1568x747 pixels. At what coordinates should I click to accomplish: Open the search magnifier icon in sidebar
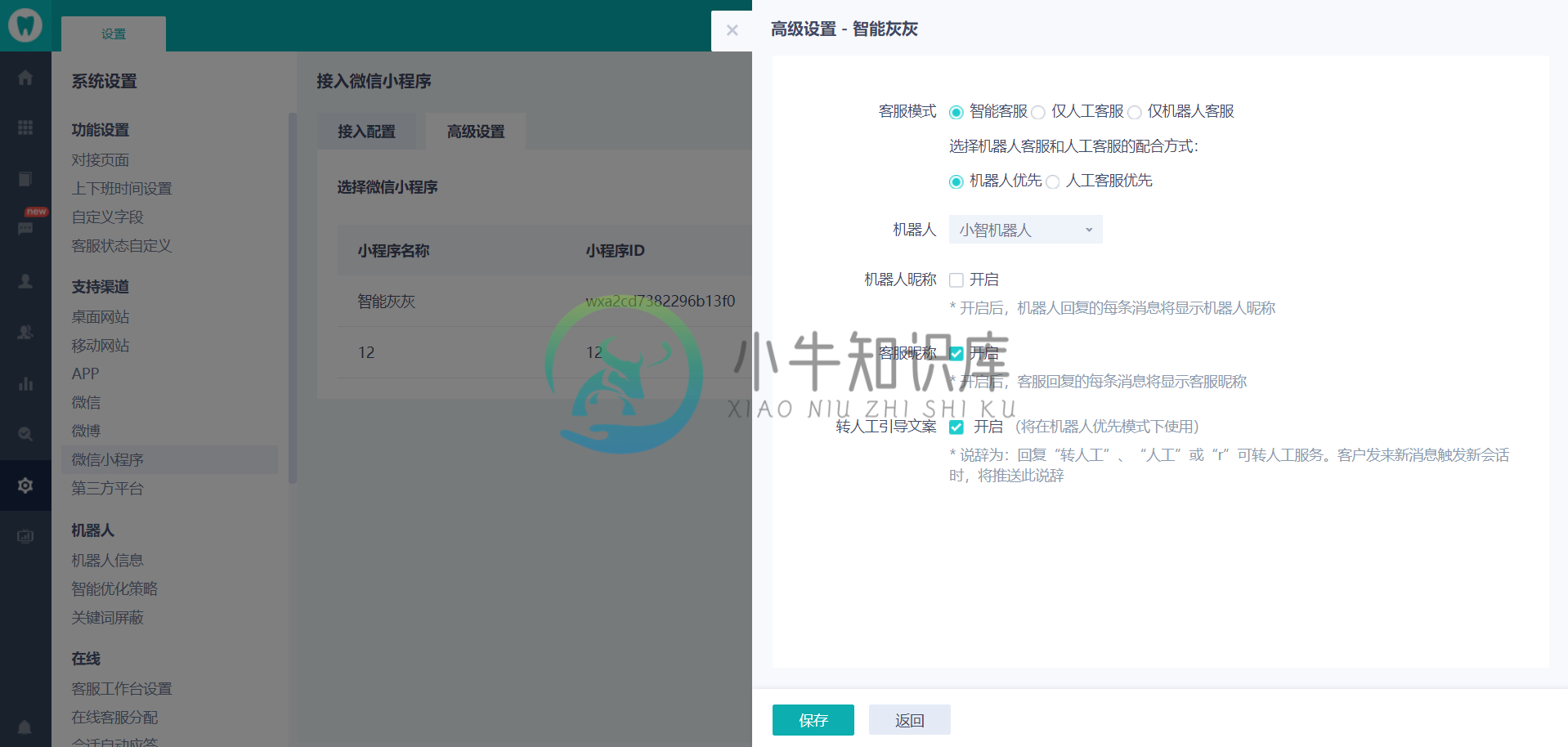25,434
